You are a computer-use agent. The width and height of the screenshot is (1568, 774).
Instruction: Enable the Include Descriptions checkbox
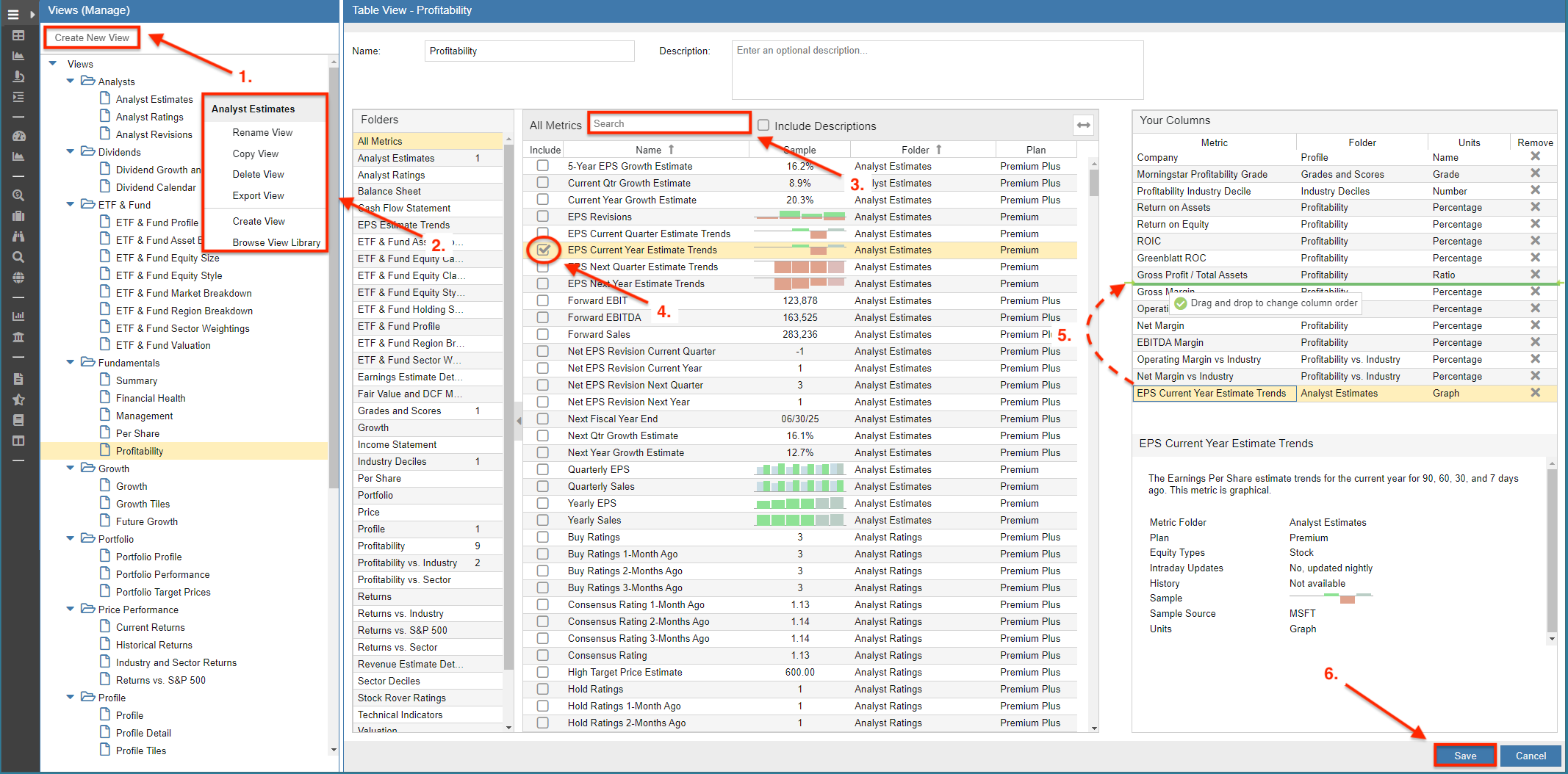click(763, 126)
